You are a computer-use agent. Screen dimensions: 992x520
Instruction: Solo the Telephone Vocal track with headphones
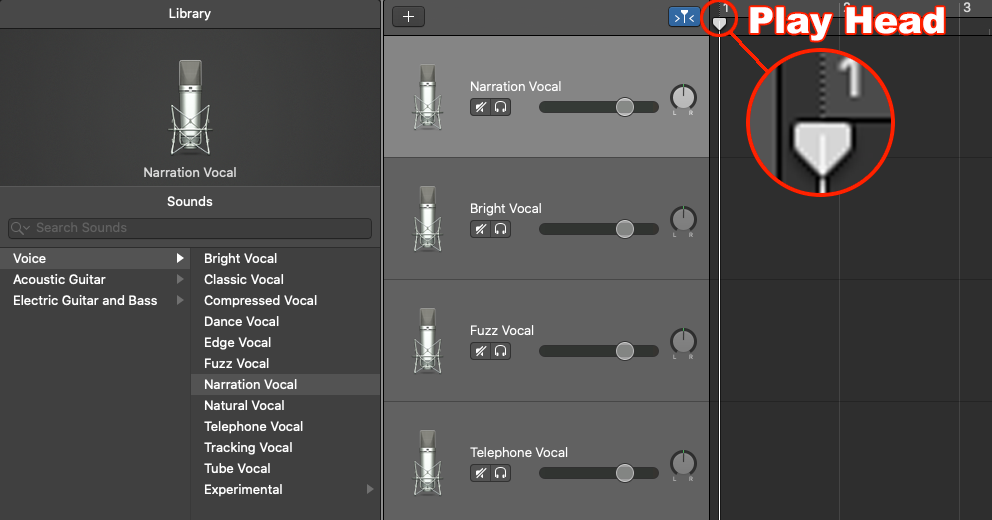click(x=500, y=473)
